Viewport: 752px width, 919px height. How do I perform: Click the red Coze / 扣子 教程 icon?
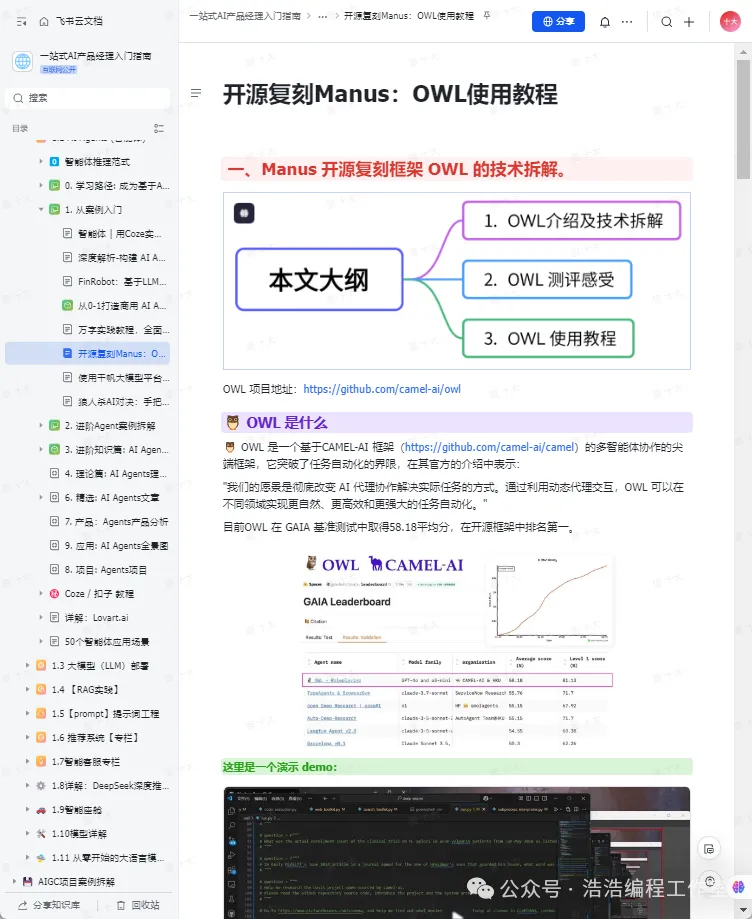coord(54,594)
